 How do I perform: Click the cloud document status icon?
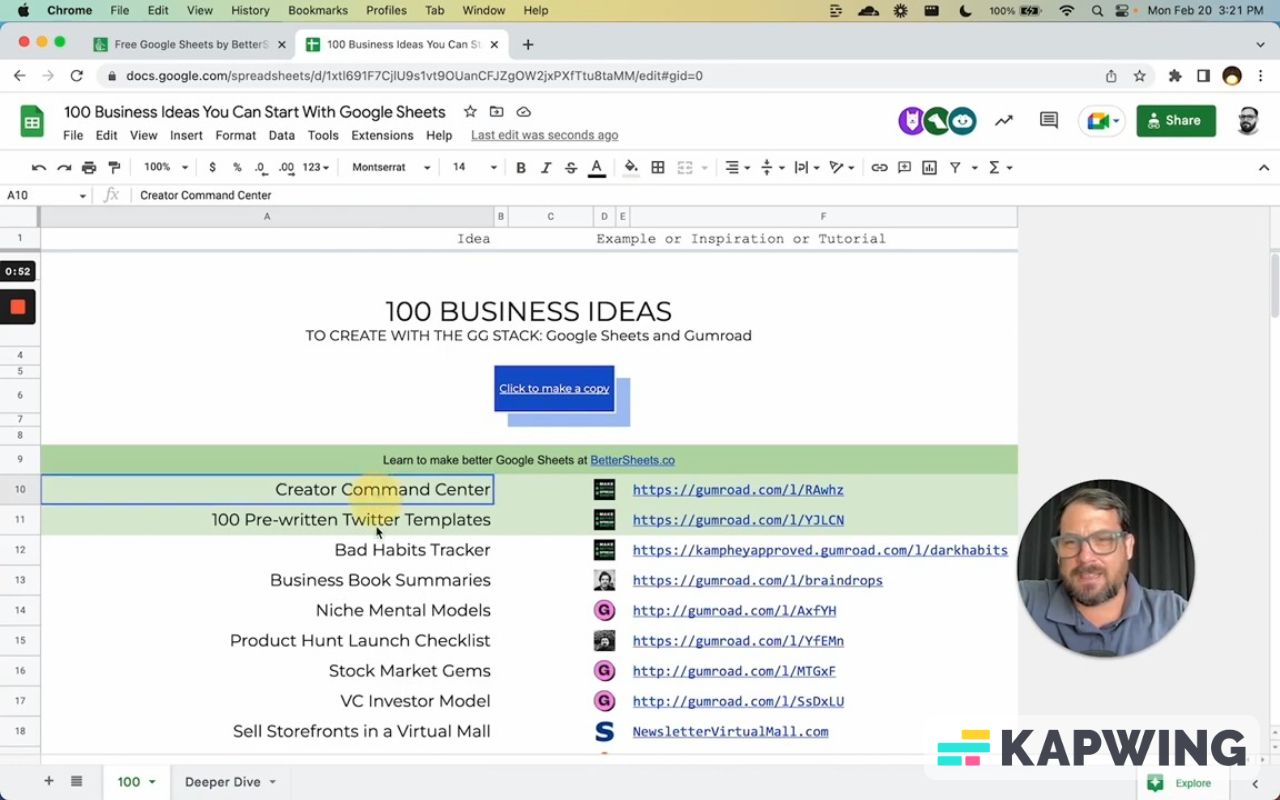click(523, 112)
